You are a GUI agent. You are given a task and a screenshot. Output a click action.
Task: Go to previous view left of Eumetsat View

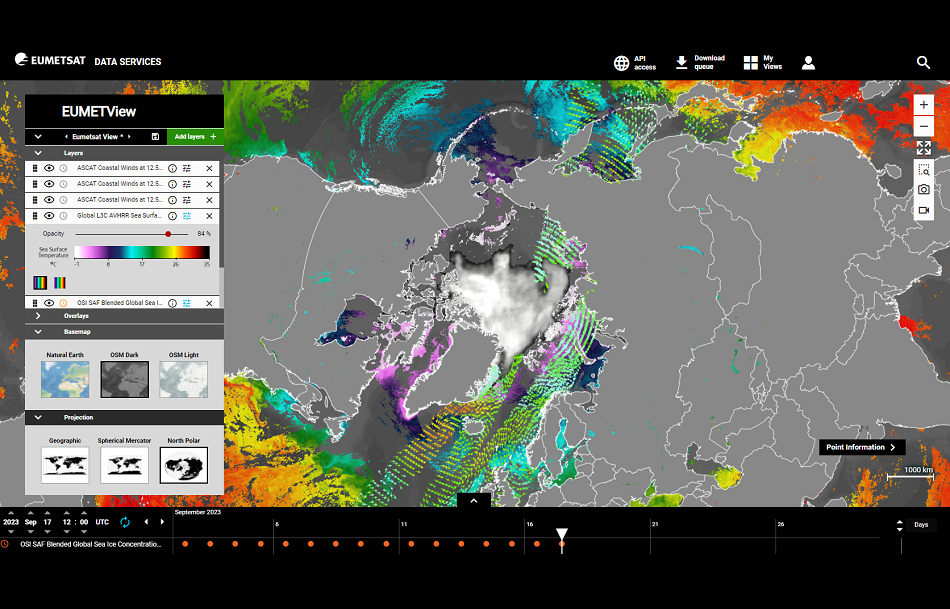click(66, 137)
